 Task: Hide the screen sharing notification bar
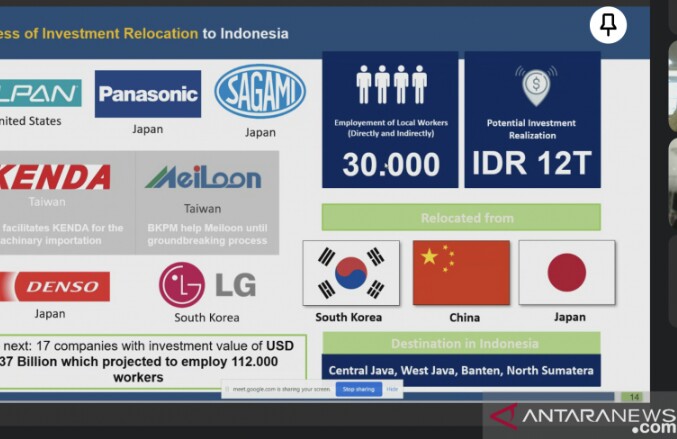(x=392, y=389)
